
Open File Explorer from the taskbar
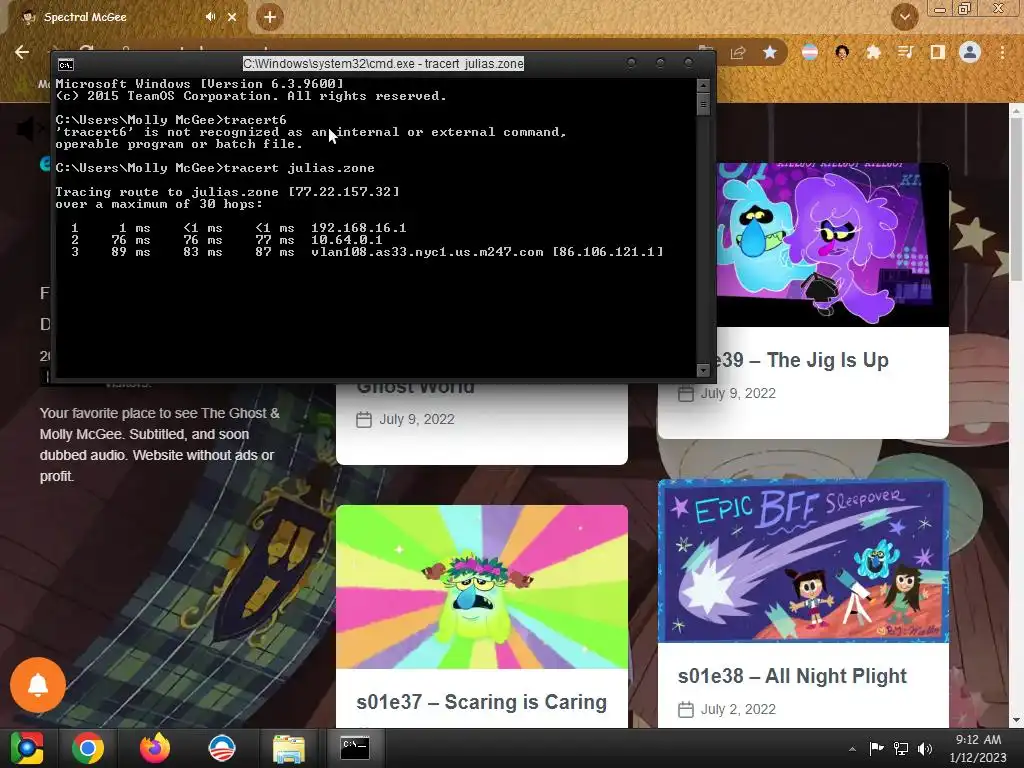pyautogui.click(x=289, y=748)
